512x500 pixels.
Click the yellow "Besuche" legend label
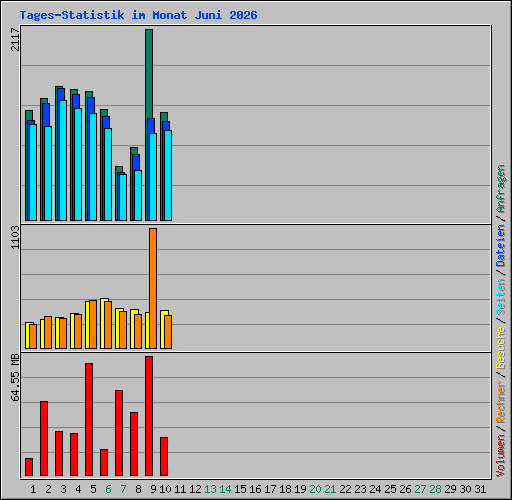point(501,348)
